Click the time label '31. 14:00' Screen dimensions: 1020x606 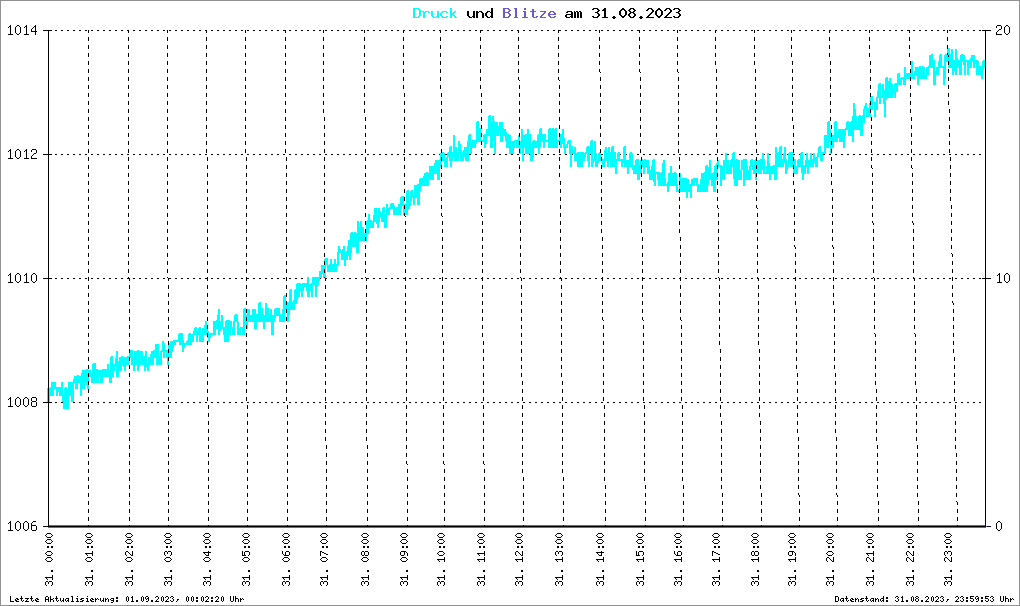[x=600, y=560]
